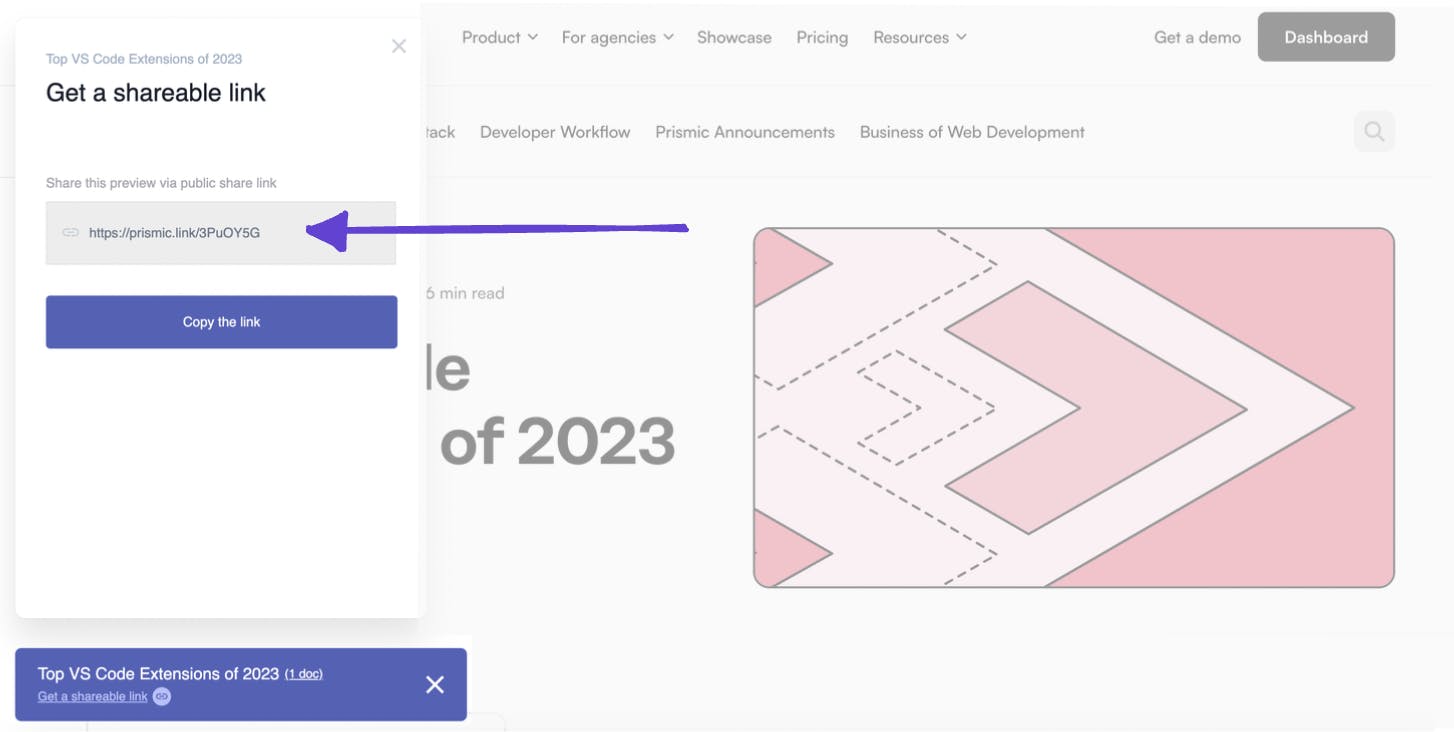Click the Get a demo link

[1197, 37]
